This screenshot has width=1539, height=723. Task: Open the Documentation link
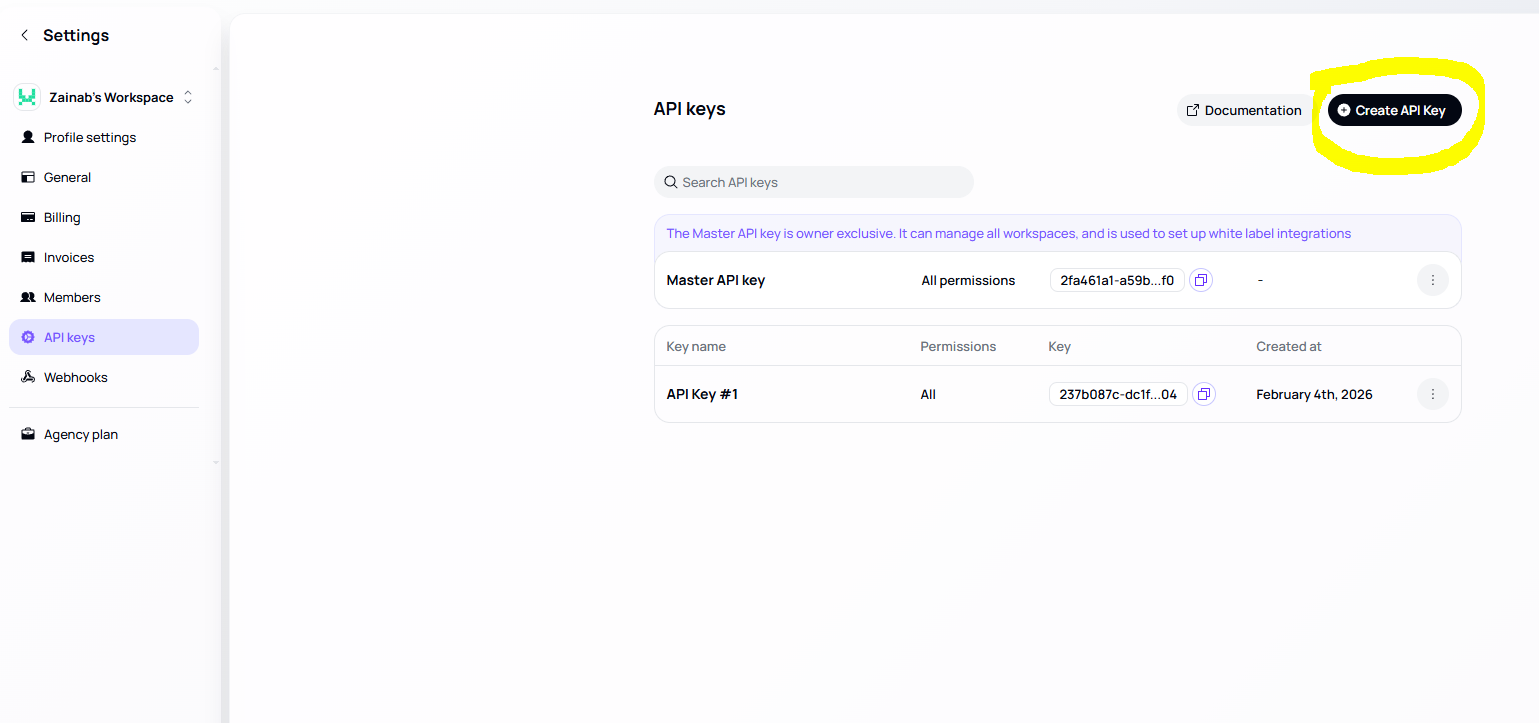(1244, 110)
